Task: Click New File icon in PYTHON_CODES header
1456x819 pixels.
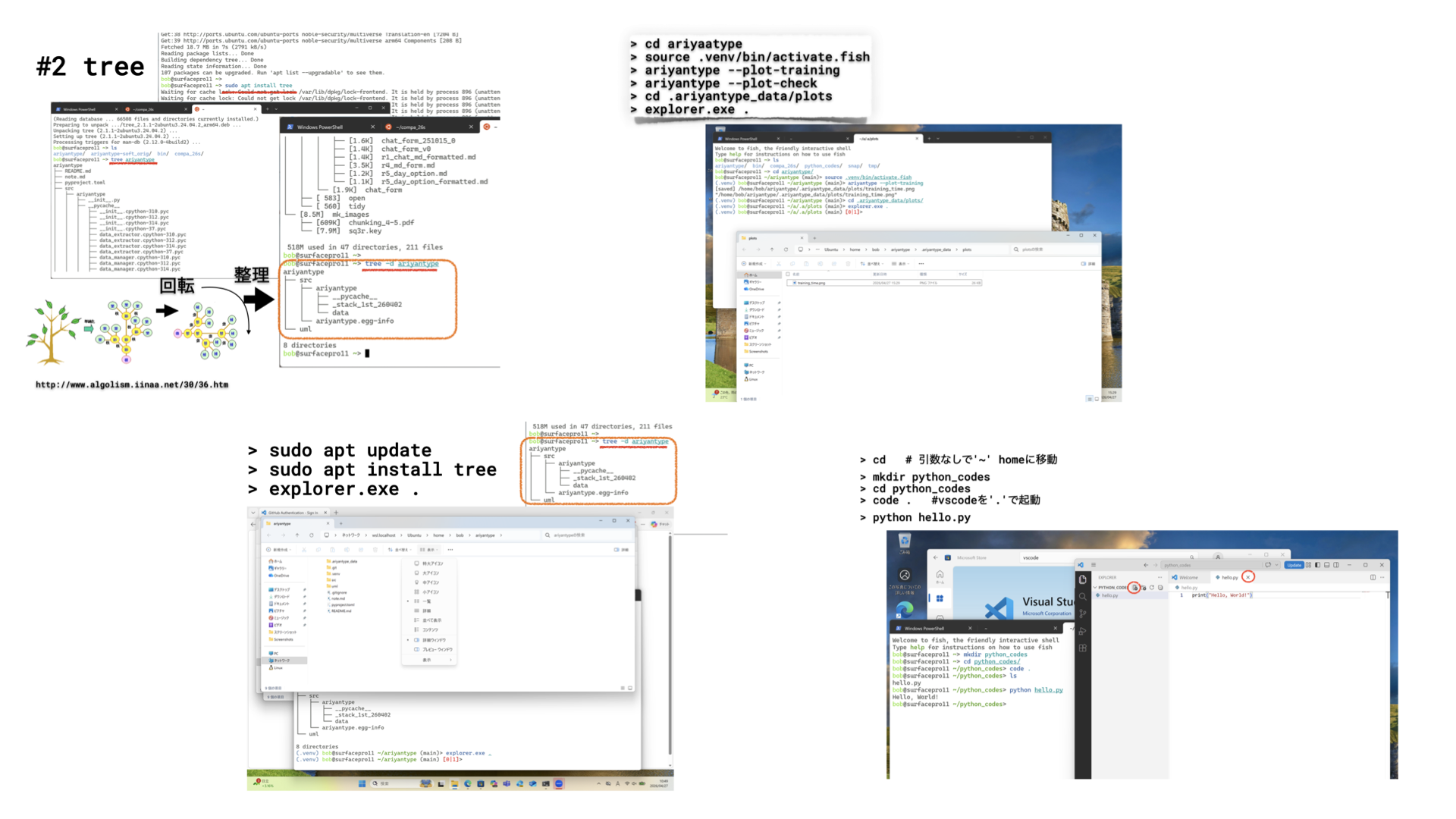Action: pyautogui.click(x=1134, y=588)
